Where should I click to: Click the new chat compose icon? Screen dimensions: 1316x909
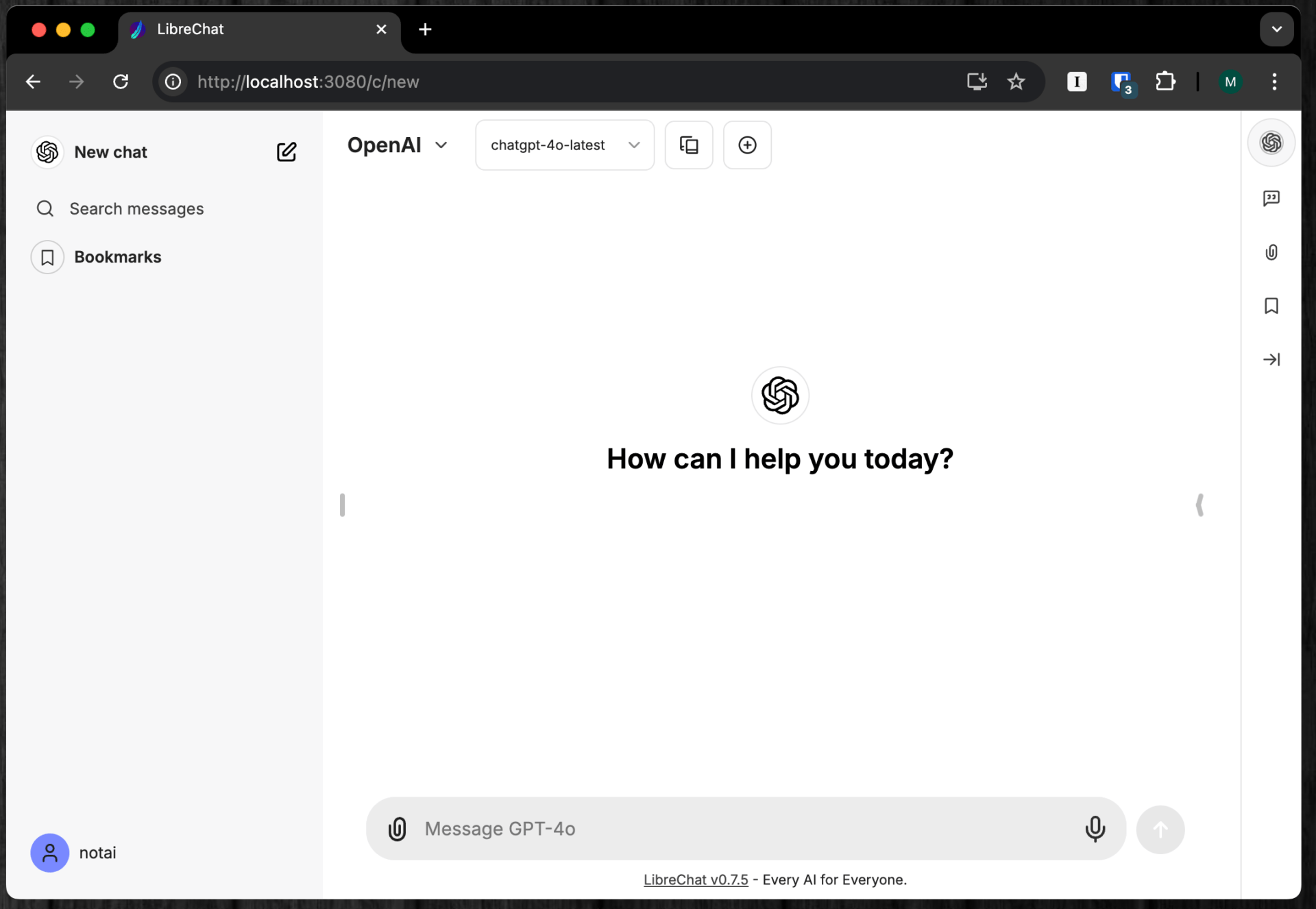[x=287, y=151]
